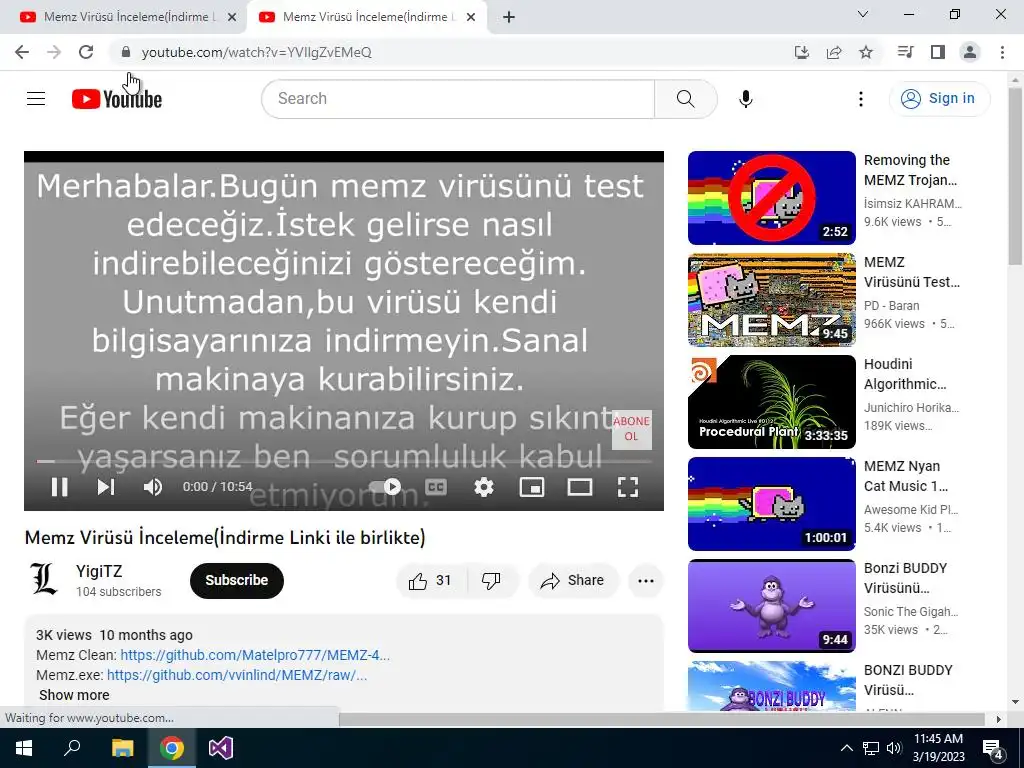Viewport: 1024px width, 768px height.
Task: Subscribe to the YigiTZ channel
Action: click(237, 581)
